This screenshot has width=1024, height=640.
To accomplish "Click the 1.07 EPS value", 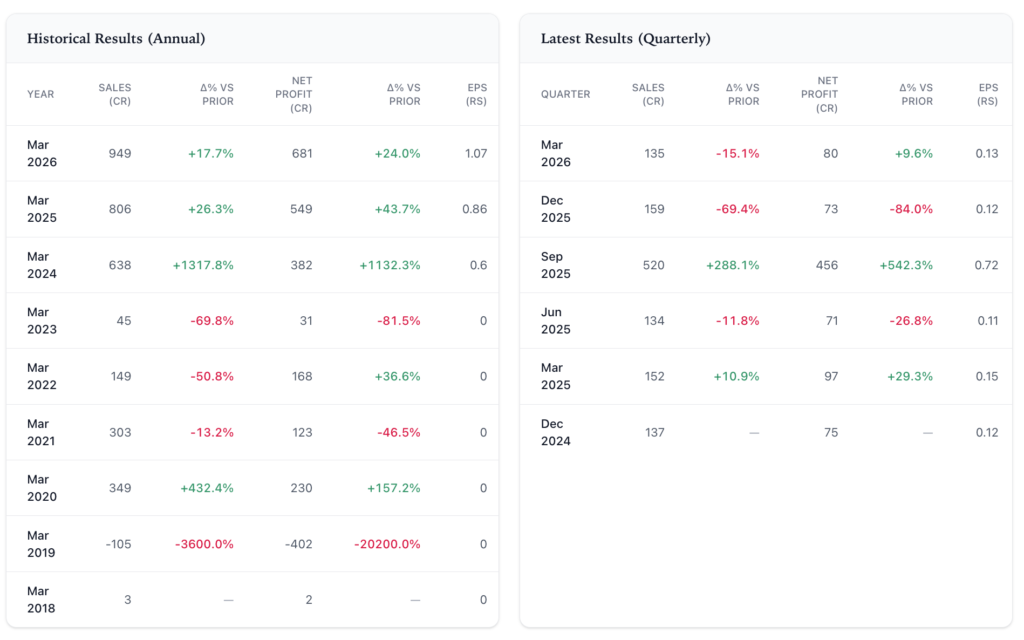I will tap(475, 154).
